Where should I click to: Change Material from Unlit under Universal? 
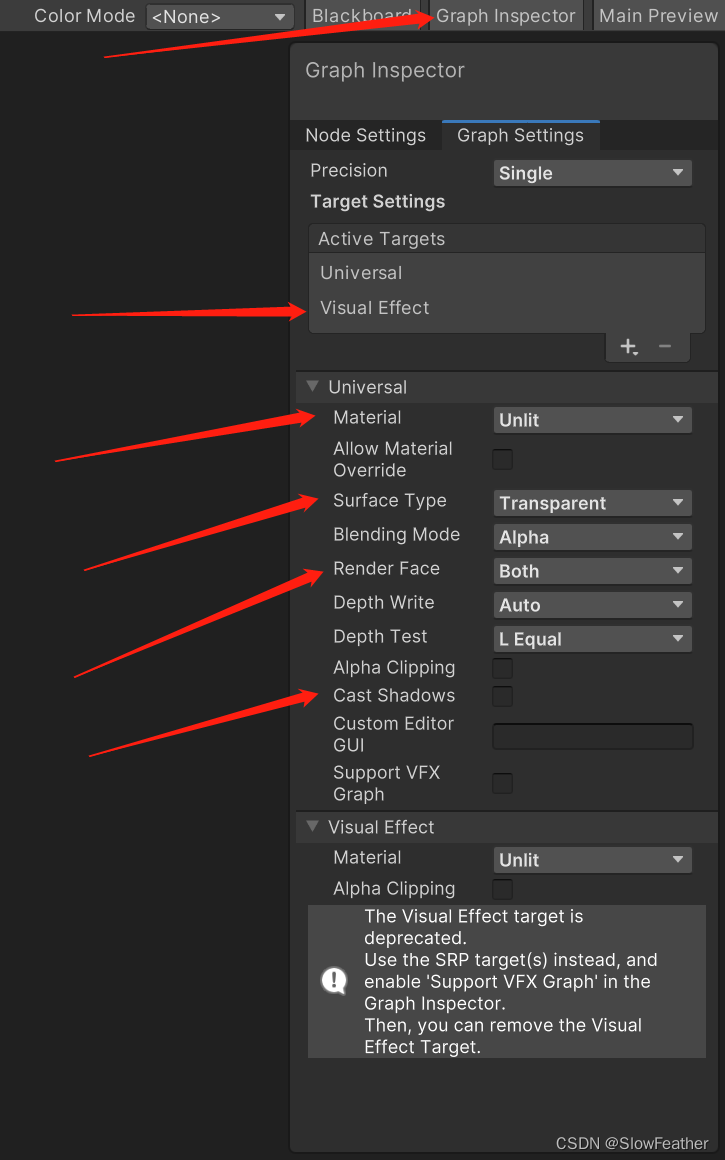click(591, 419)
